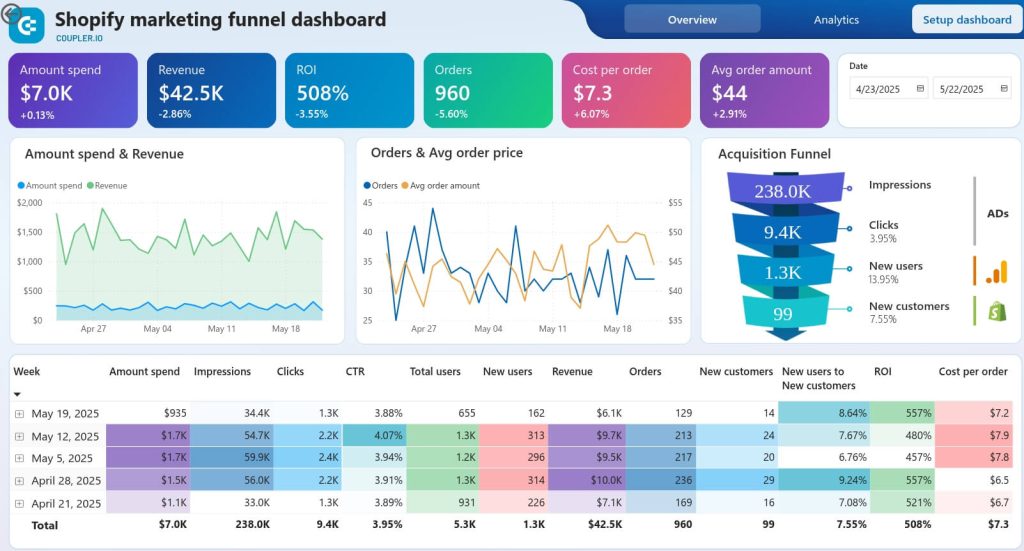Viewport: 1024px width, 551px height.
Task: Sort by Amount spend column header
Action: coord(144,371)
